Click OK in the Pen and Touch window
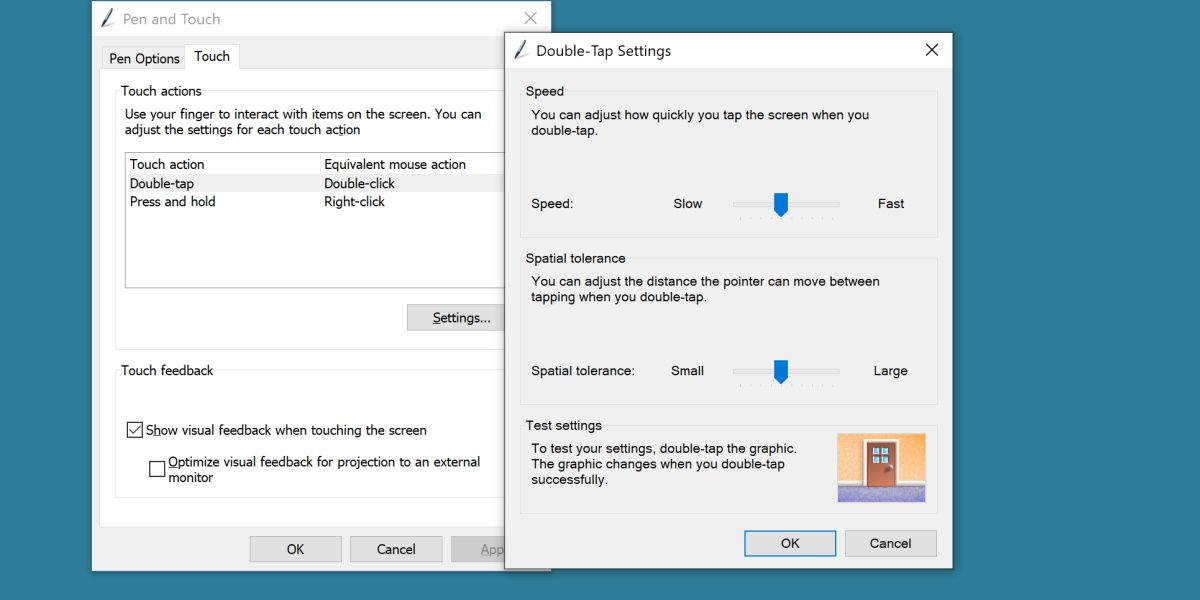 [x=295, y=548]
